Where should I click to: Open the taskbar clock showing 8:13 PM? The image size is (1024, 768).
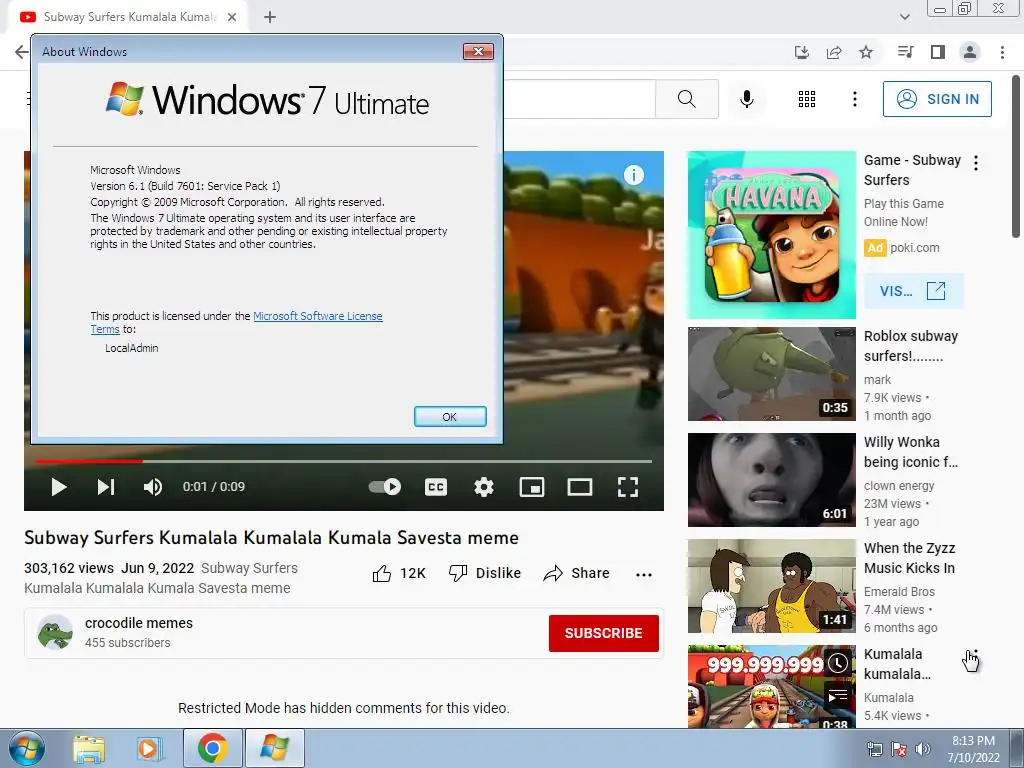[x=973, y=749]
